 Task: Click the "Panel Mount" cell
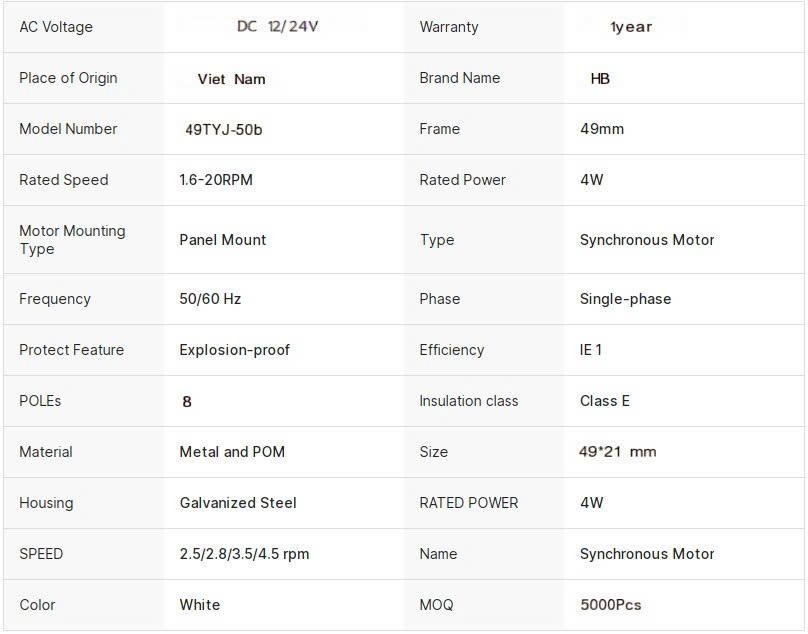coord(223,240)
